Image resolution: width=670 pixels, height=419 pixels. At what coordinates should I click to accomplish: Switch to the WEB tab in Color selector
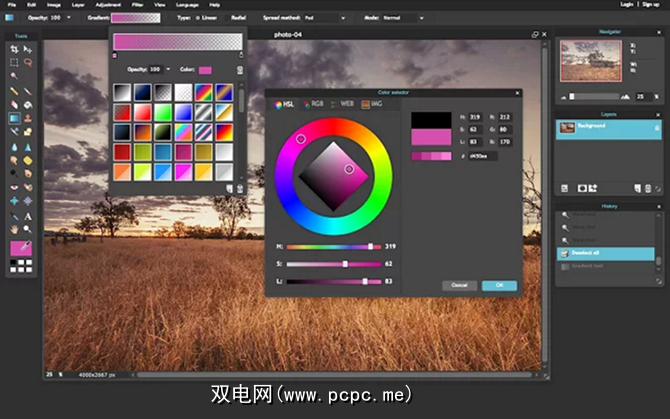[x=342, y=104]
